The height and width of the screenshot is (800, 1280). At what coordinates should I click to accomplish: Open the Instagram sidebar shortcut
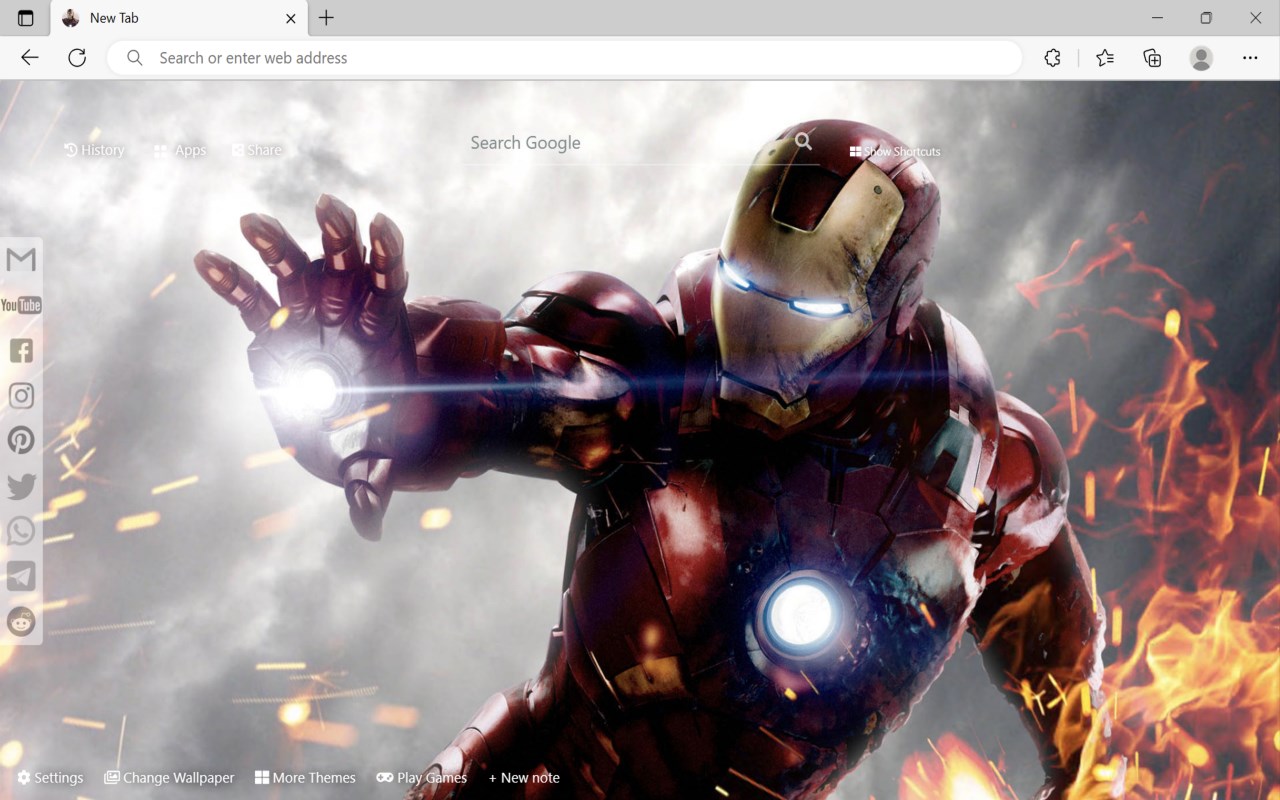point(21,395)
